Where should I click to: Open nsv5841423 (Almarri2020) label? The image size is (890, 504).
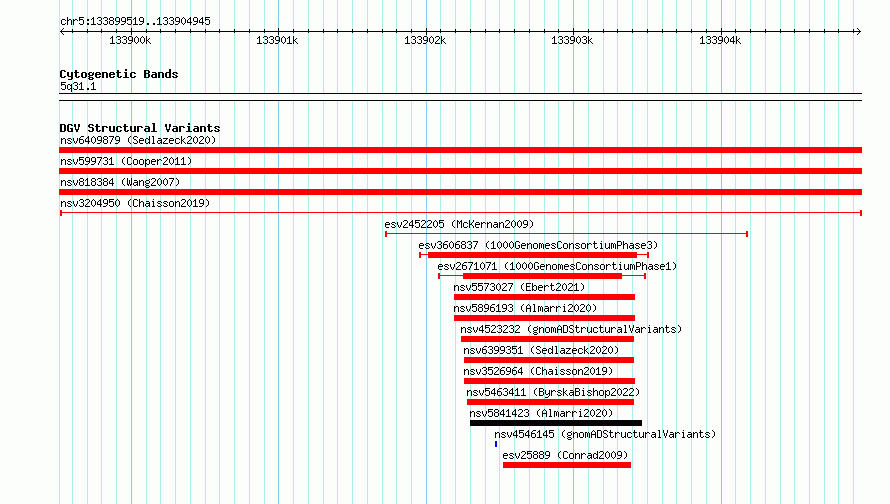[541, 413]
